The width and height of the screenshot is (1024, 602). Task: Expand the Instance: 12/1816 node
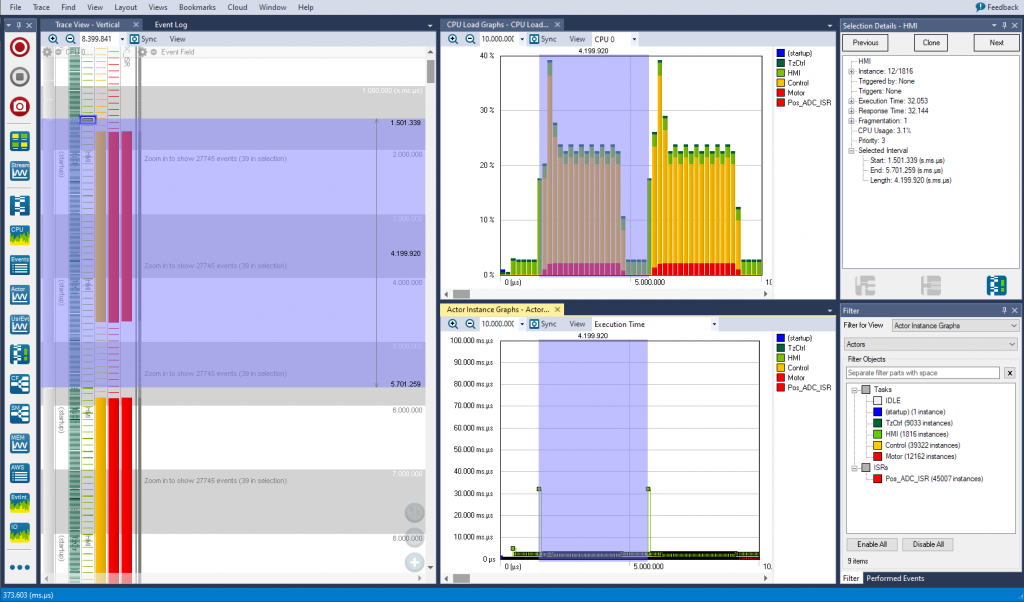point(851,72)
